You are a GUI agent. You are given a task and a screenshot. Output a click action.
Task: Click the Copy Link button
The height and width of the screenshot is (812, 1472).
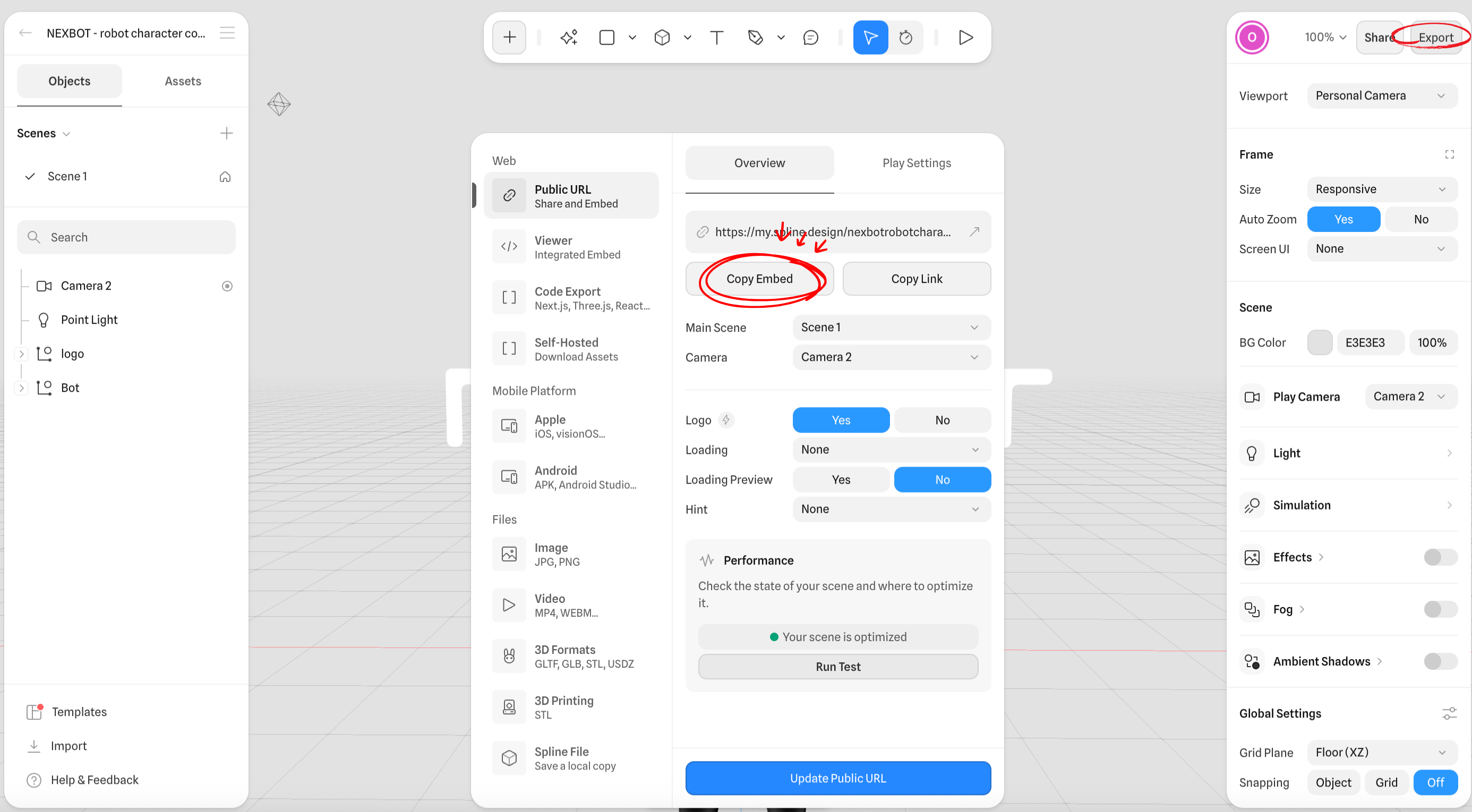tap(916, 279)
